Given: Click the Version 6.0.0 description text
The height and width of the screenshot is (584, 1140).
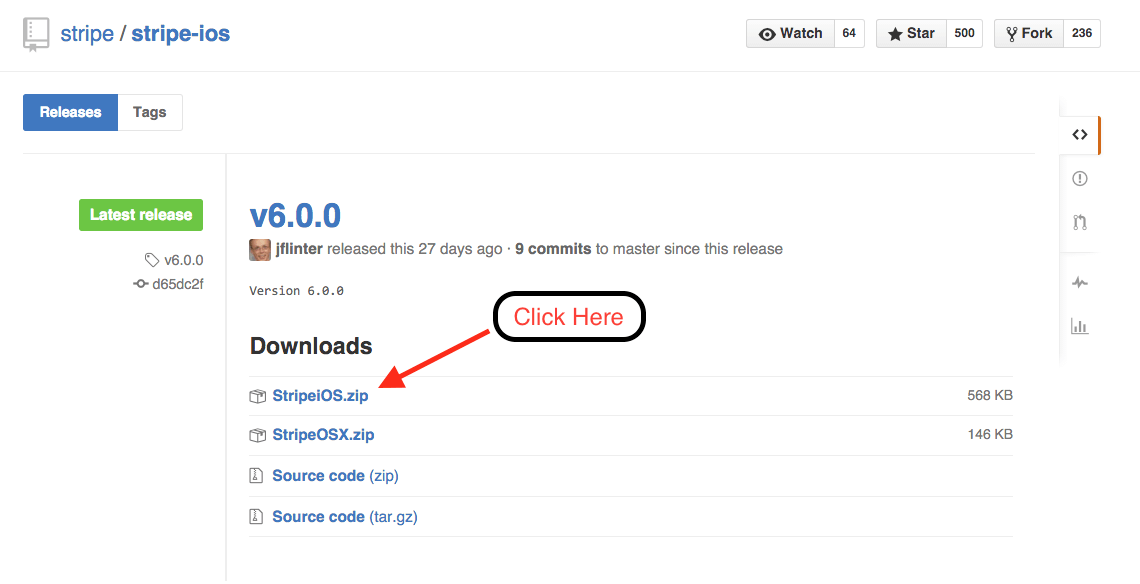Looking at the screenshot, I should 297,291.
